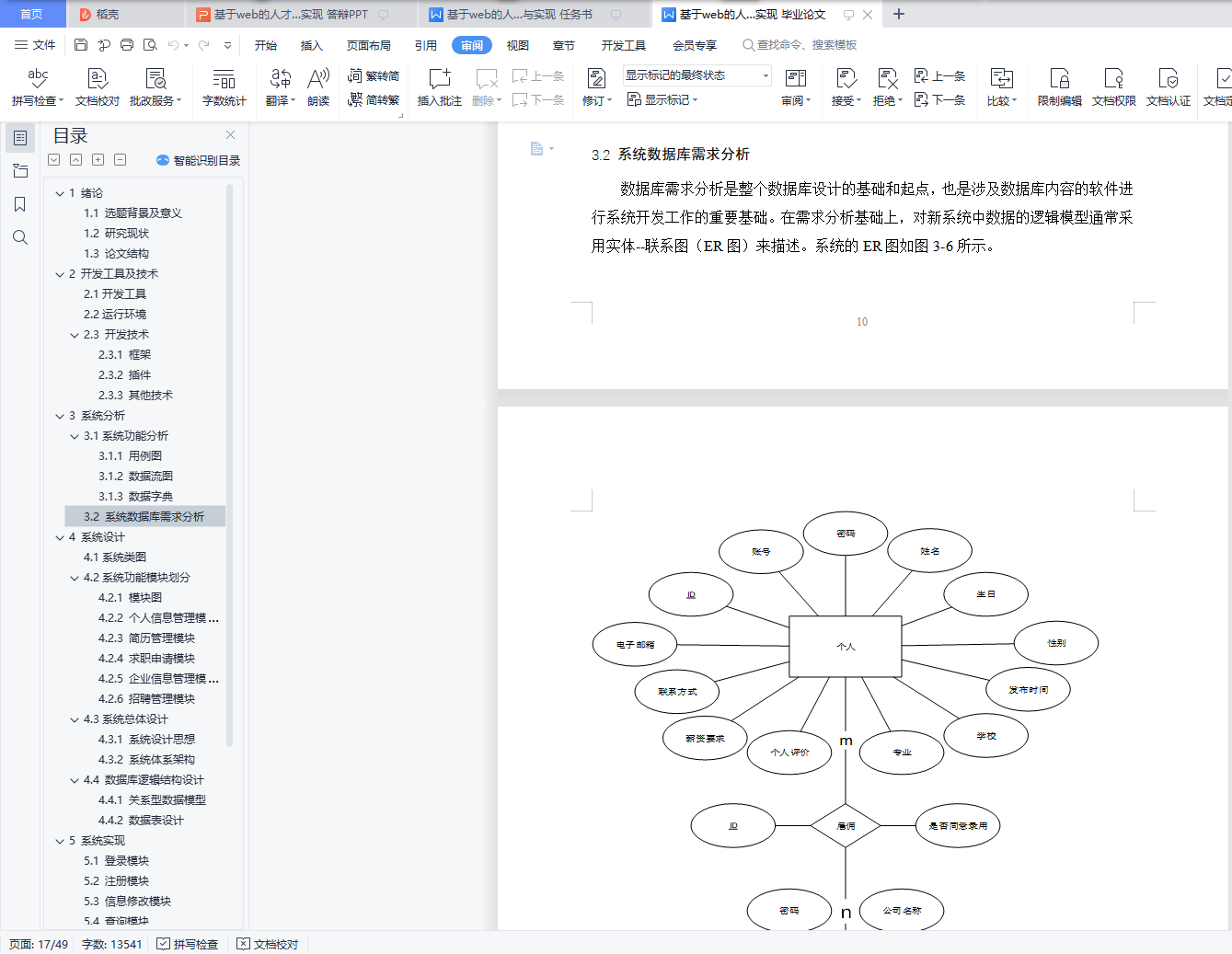Convert traditional to simplified with 繁转简
The height and width of the screenshot is (954, 1232).
(374, 76)
